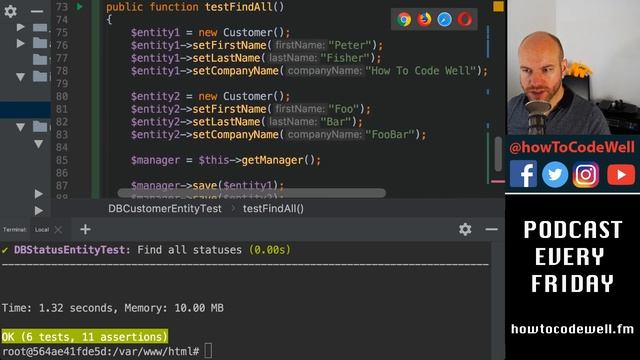Image resolution: width=640 pixels, height=360 pixels.
Task: Click the Twitter icon in overlay
Action: coord(555,174)
